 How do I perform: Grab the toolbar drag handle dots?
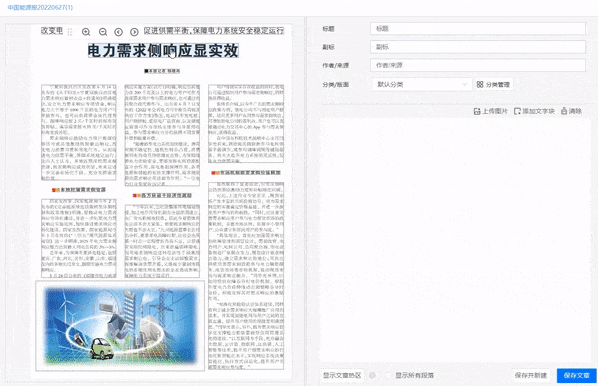click(70, 32)
